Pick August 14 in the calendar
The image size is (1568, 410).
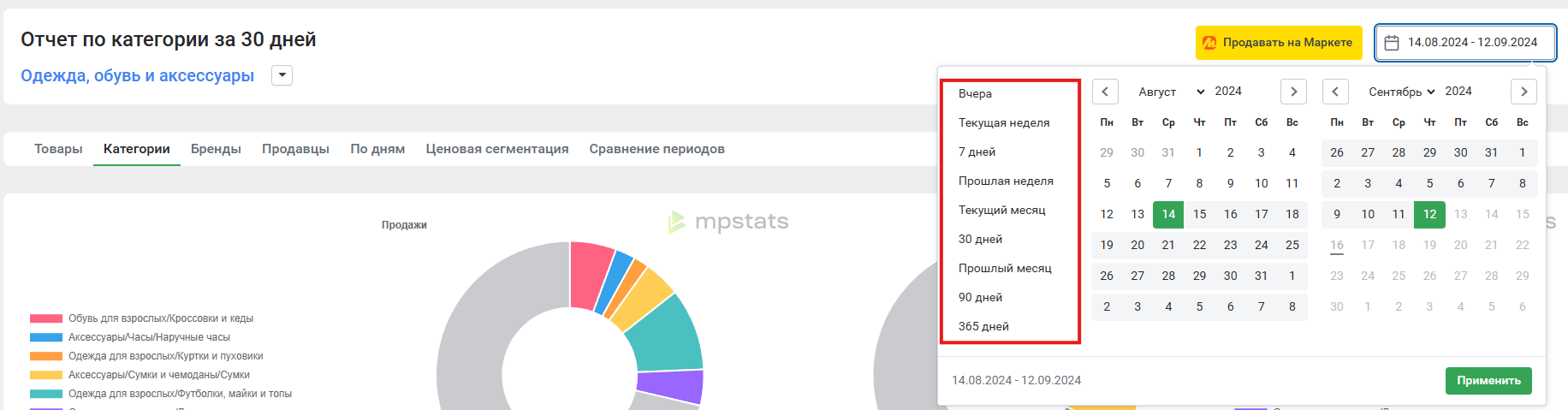pyautogui.click(x=1168, y=214)
